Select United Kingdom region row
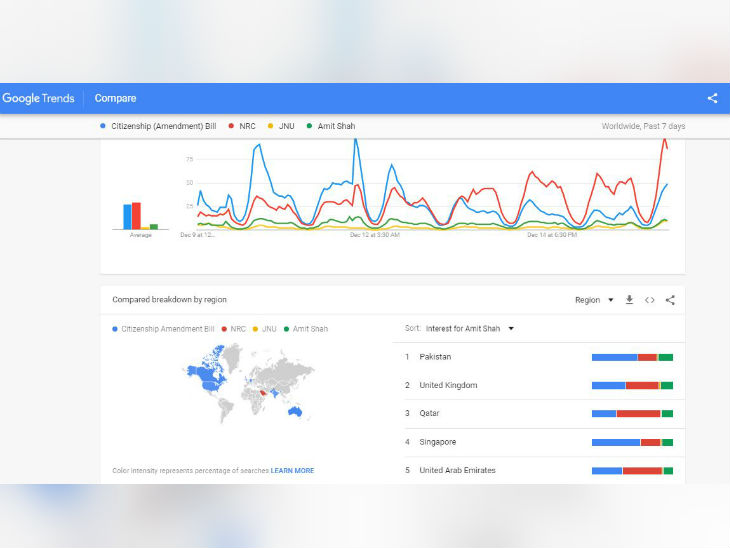 click(448, 385)
